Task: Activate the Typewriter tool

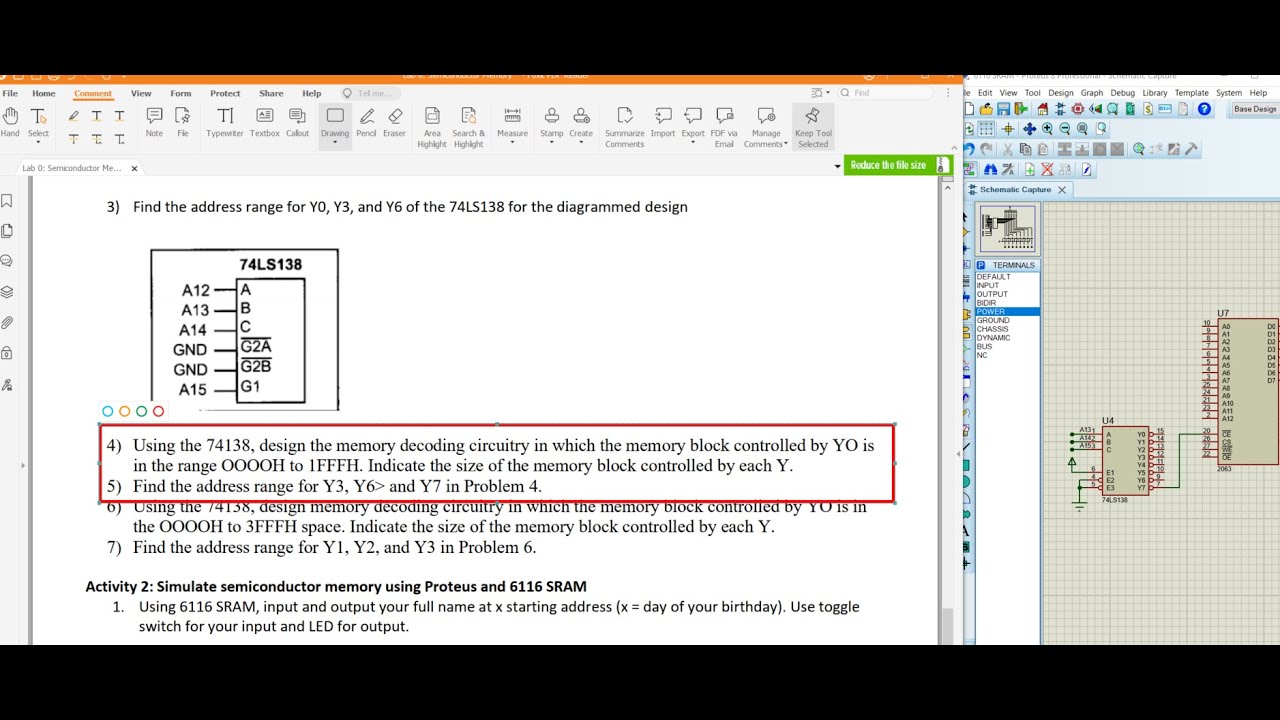Action: coord(225,122)
